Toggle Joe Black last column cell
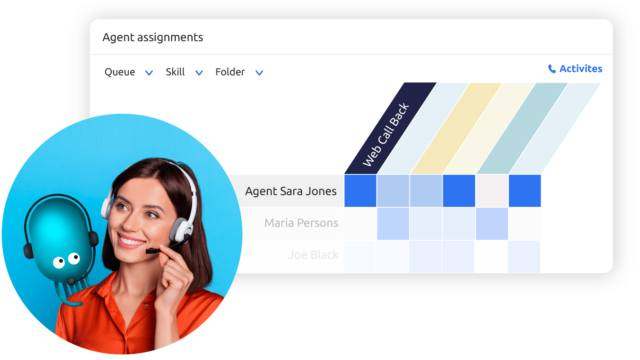This screenshot has height=360, width=640. click(x=524, y=257)
